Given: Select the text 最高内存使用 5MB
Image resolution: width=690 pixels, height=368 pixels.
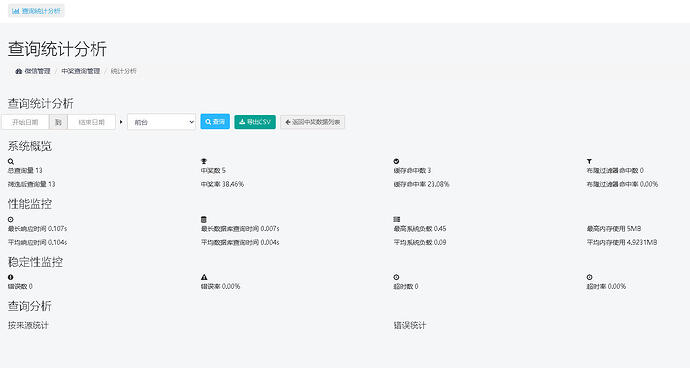Looking at the screenshot, I should (614, 228).
